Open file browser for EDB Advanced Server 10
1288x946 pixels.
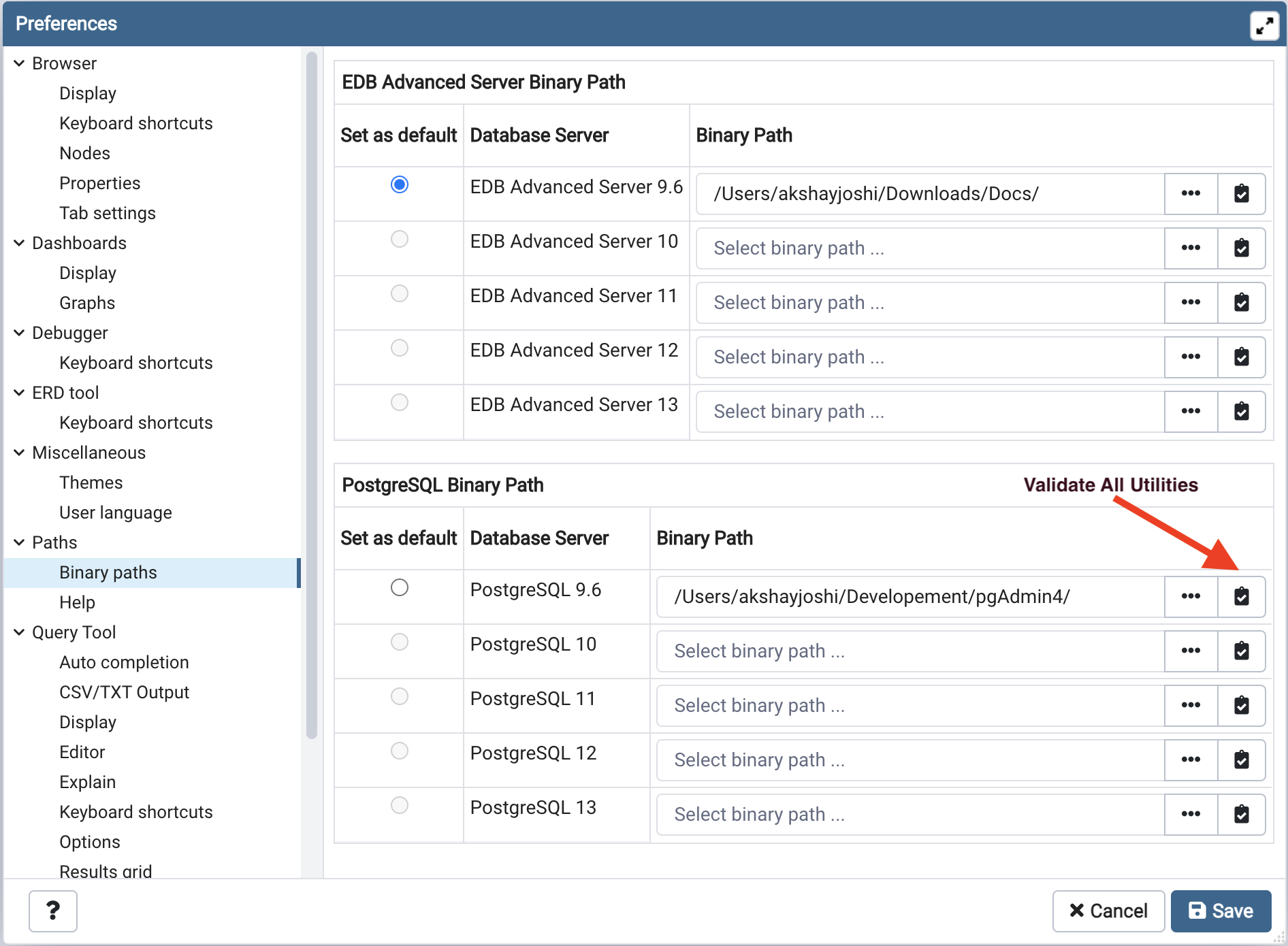click(x=1191, y=248)
